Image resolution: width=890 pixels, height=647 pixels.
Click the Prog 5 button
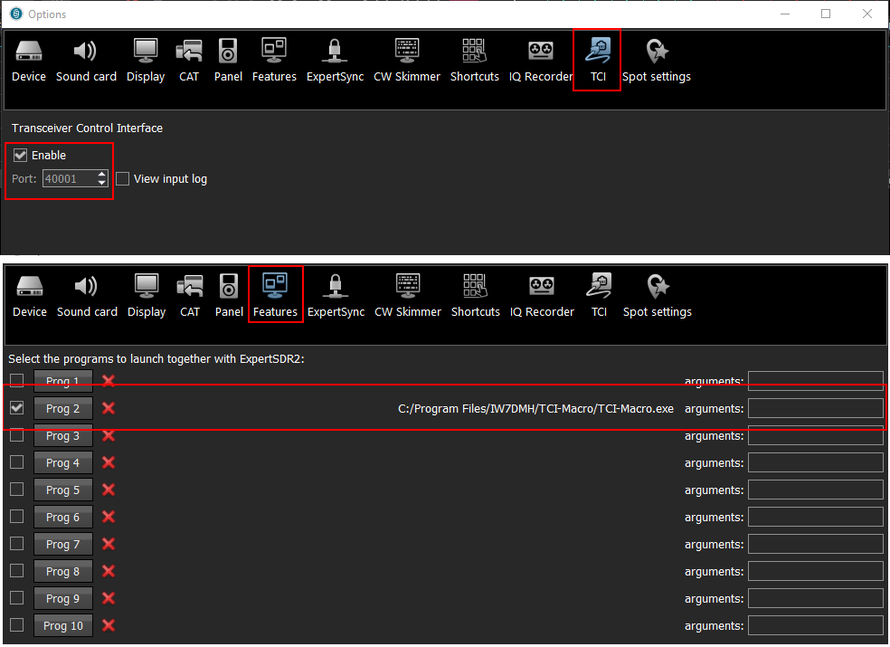(x=63, y=490)
